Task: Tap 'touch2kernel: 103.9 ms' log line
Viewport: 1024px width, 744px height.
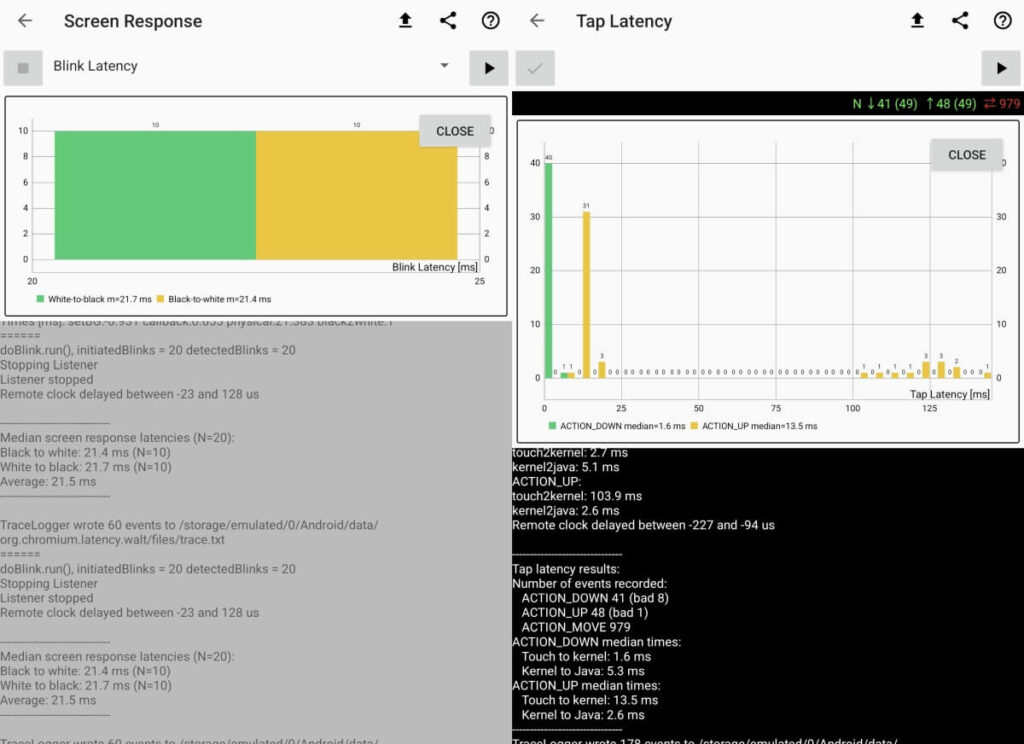Action: click(577, 496)
